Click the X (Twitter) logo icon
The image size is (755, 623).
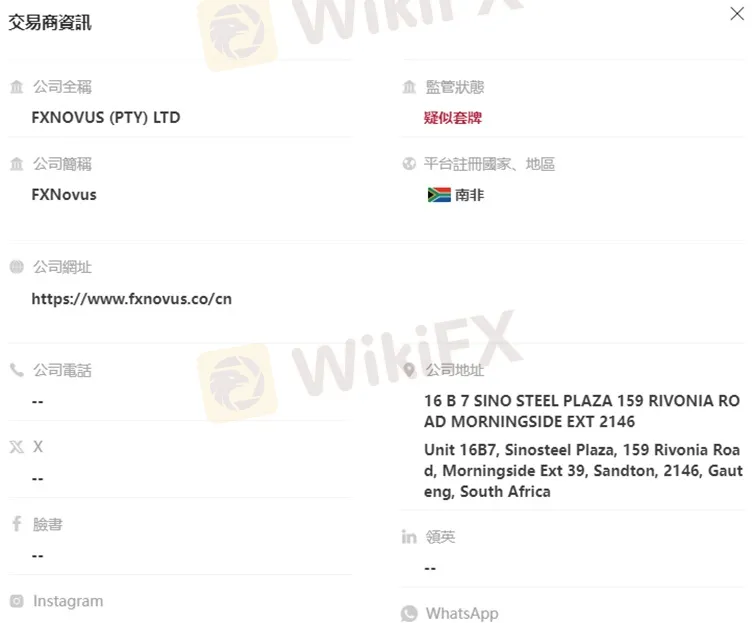[x=16, y=447]
